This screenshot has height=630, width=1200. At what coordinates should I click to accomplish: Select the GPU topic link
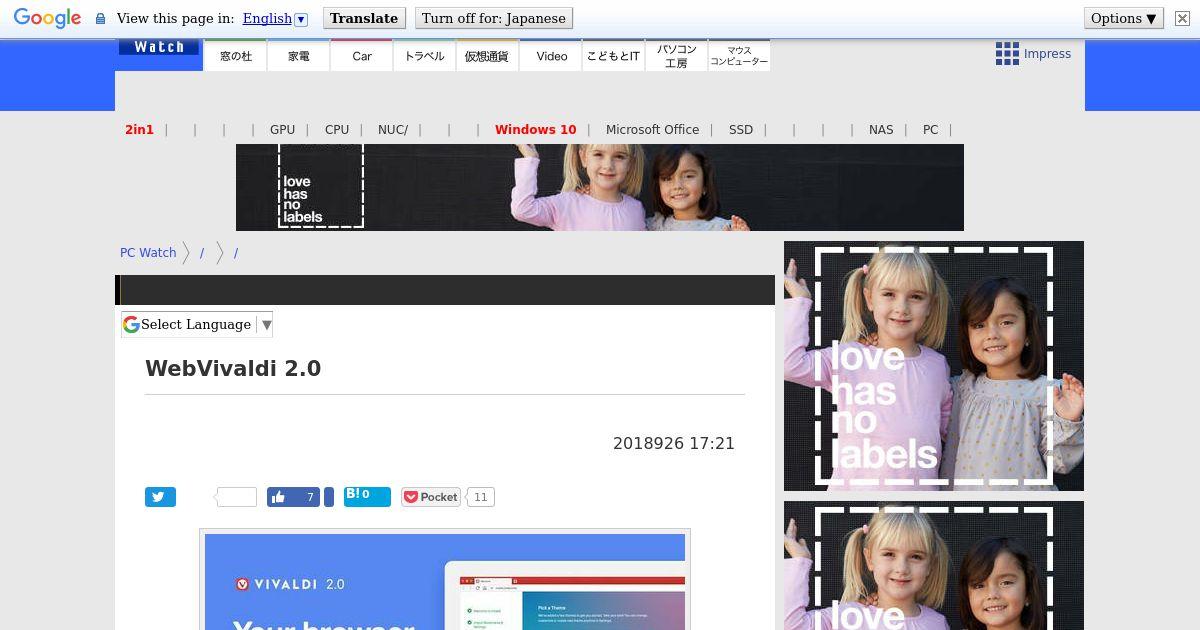[x=282, y=130]
